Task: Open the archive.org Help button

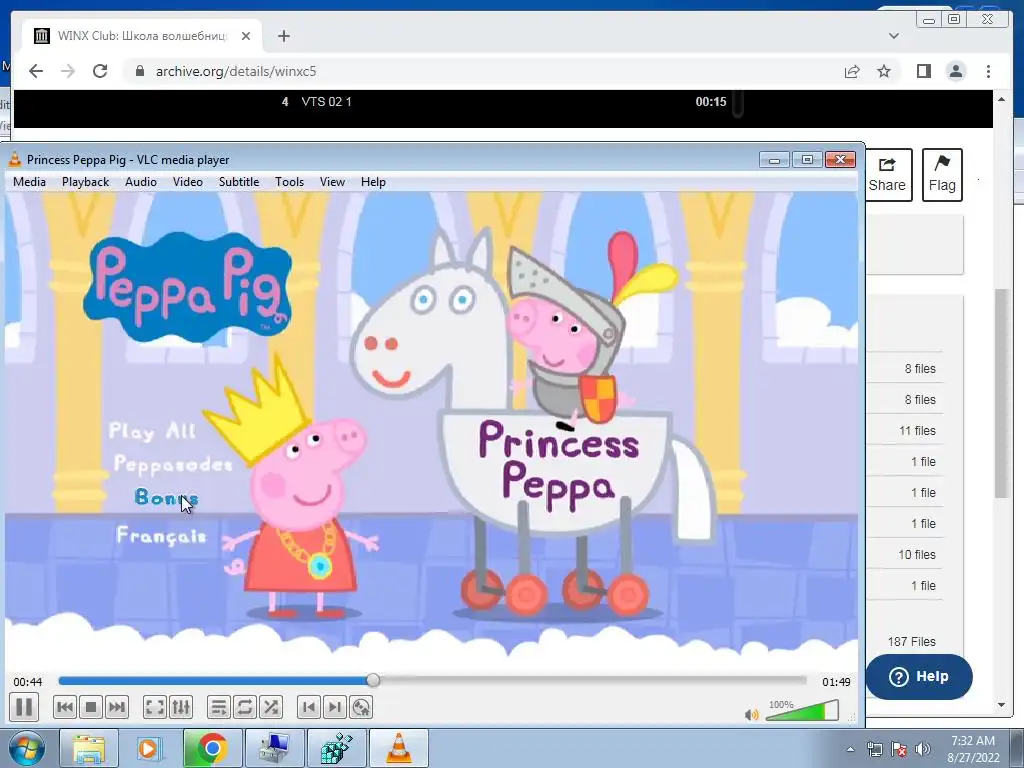Action: click(x=919, y=677)
